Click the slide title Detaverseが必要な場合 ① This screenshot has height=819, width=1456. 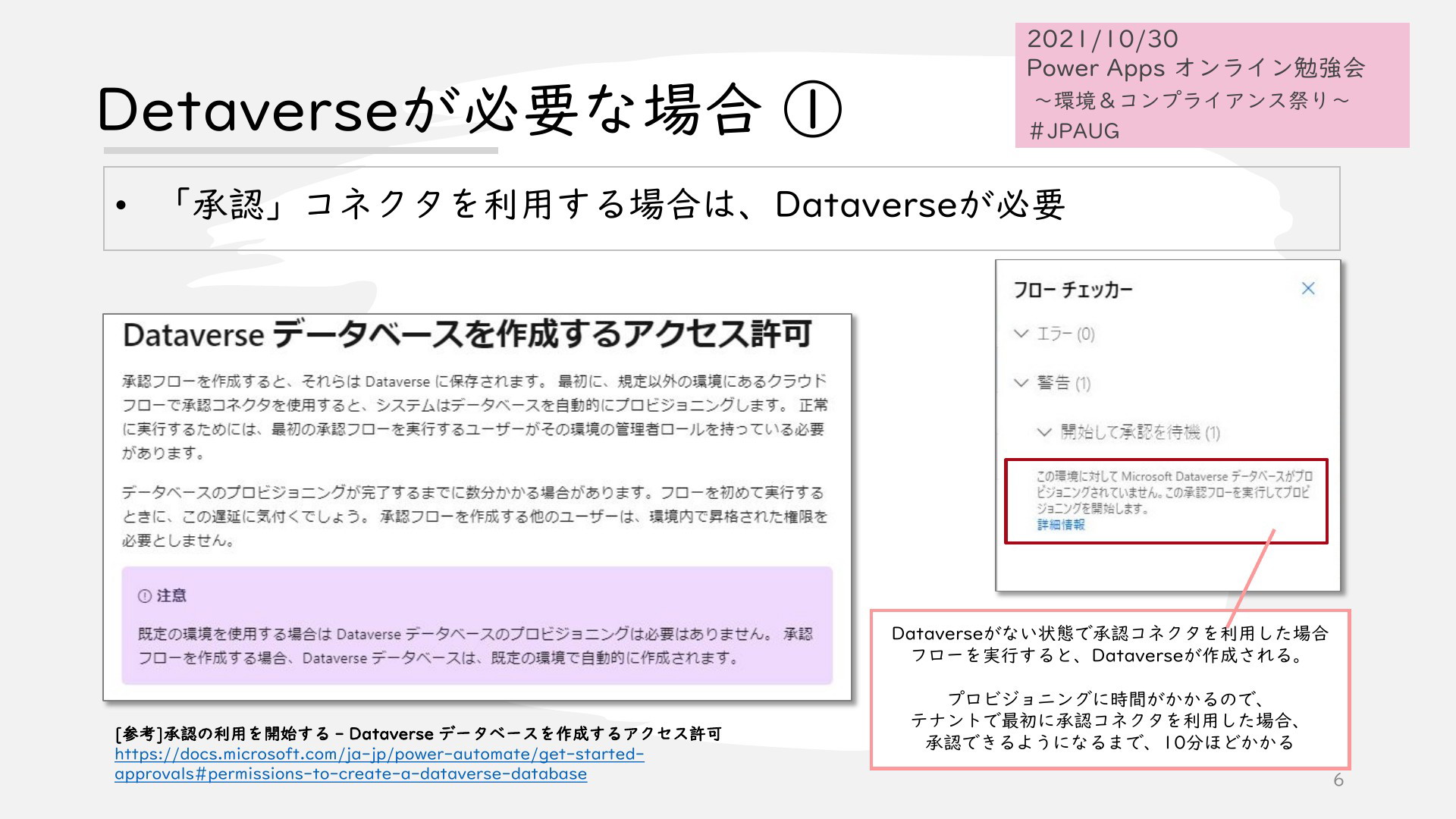pos(469,110)
